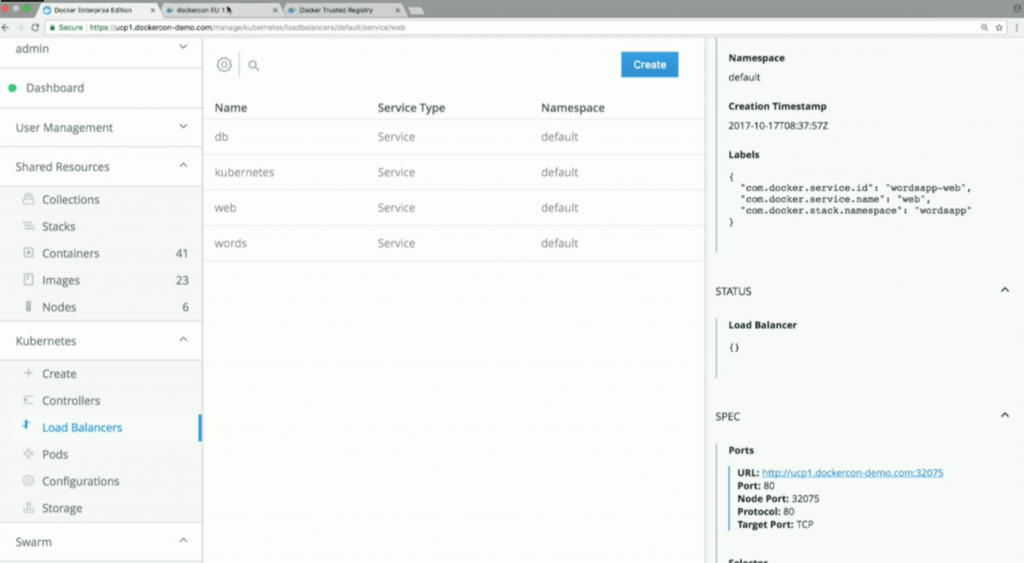Image resolution: width=1024 pixels, height=563 pixels.
Task: Sort by the Service Type column header
Action: pyautogui.click(x=411, y=107)
